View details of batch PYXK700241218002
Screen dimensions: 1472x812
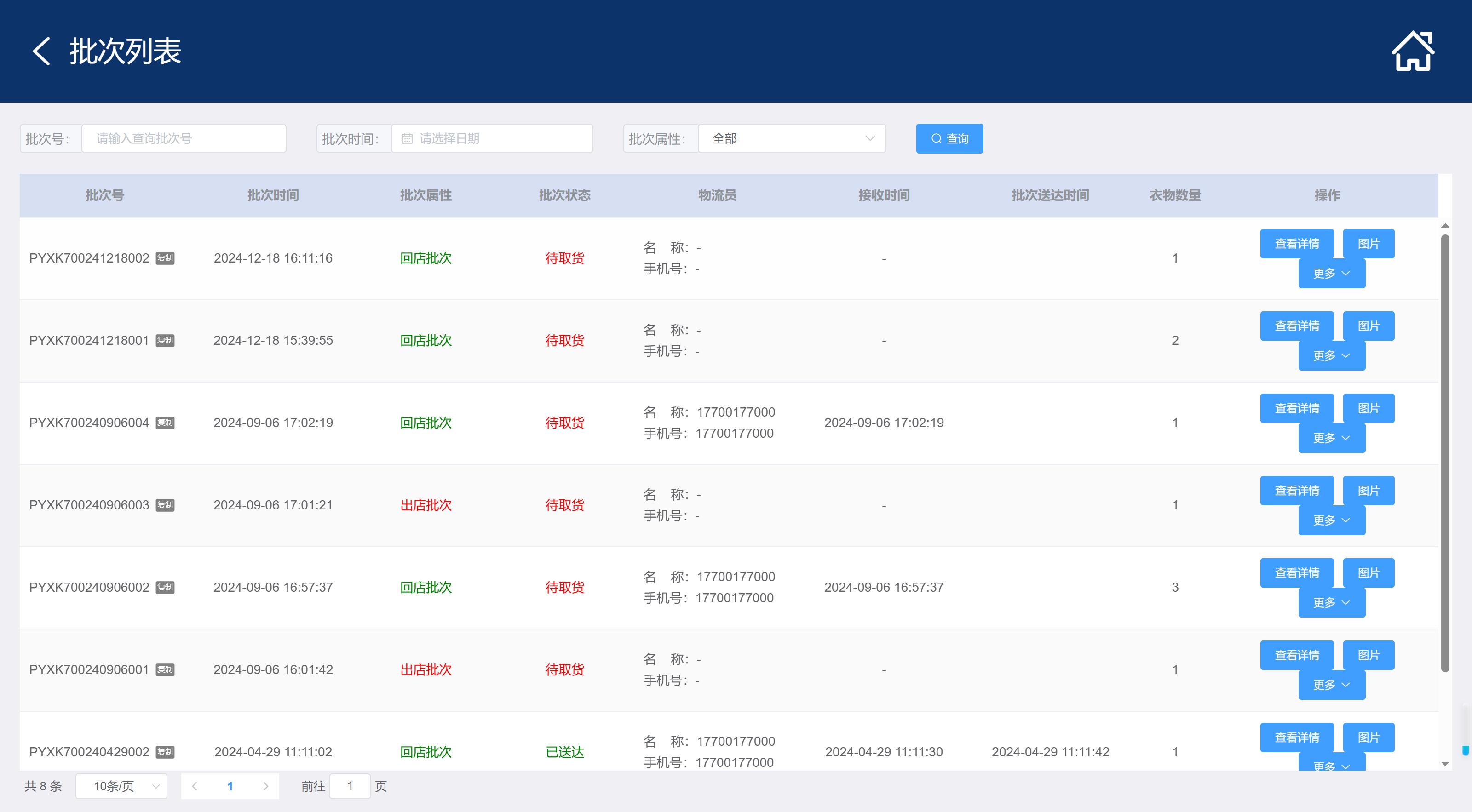click(x=1297, y=244)
